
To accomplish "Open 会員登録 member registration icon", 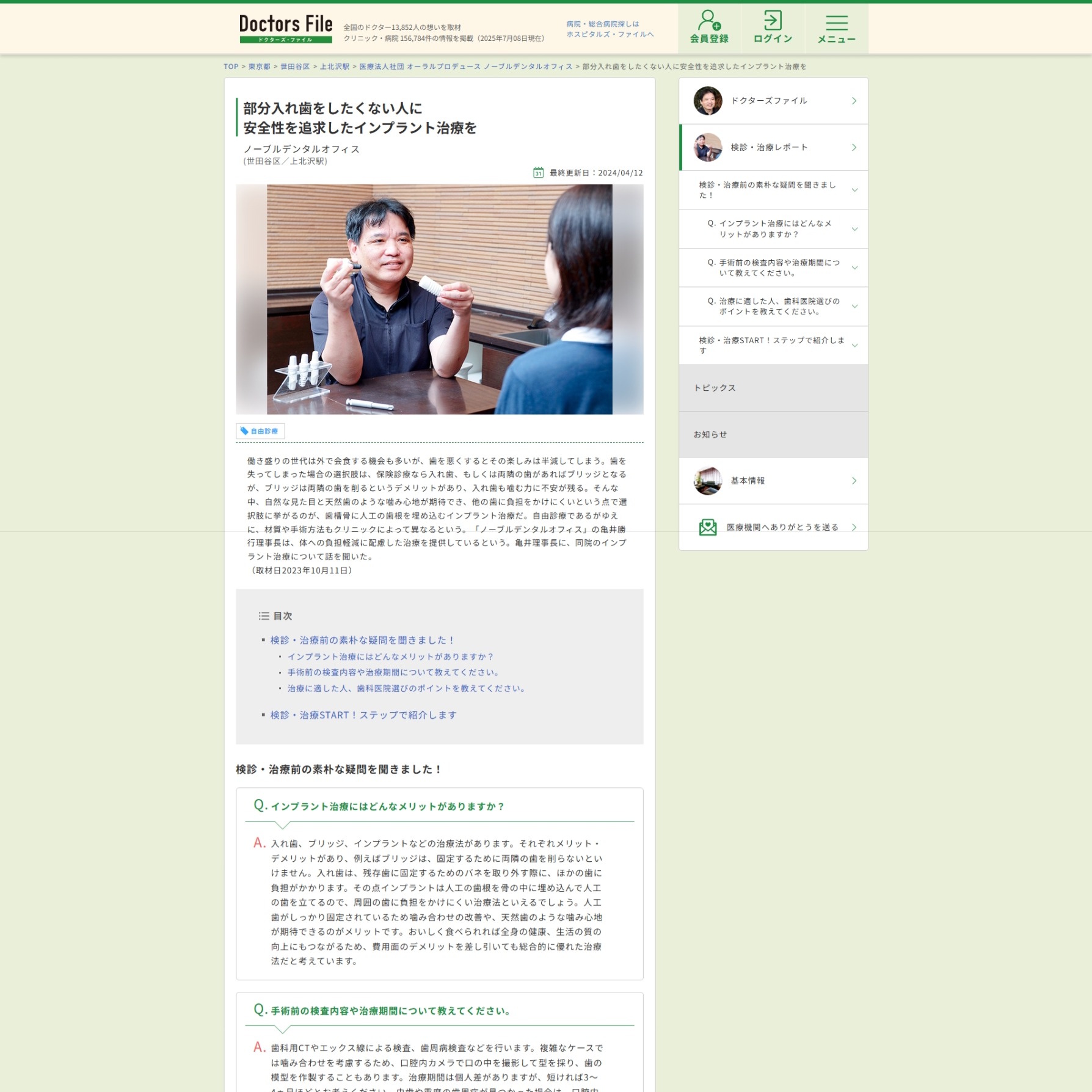I will pos(709,27).
